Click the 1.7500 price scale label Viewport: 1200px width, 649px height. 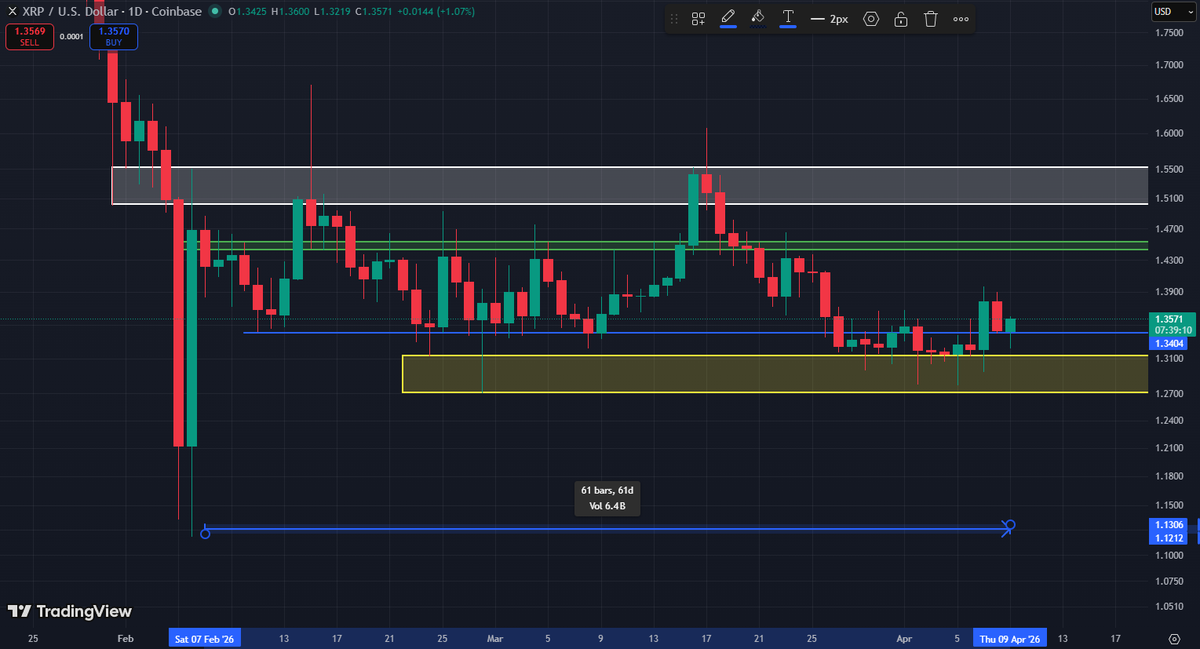tap(1169, 33)
